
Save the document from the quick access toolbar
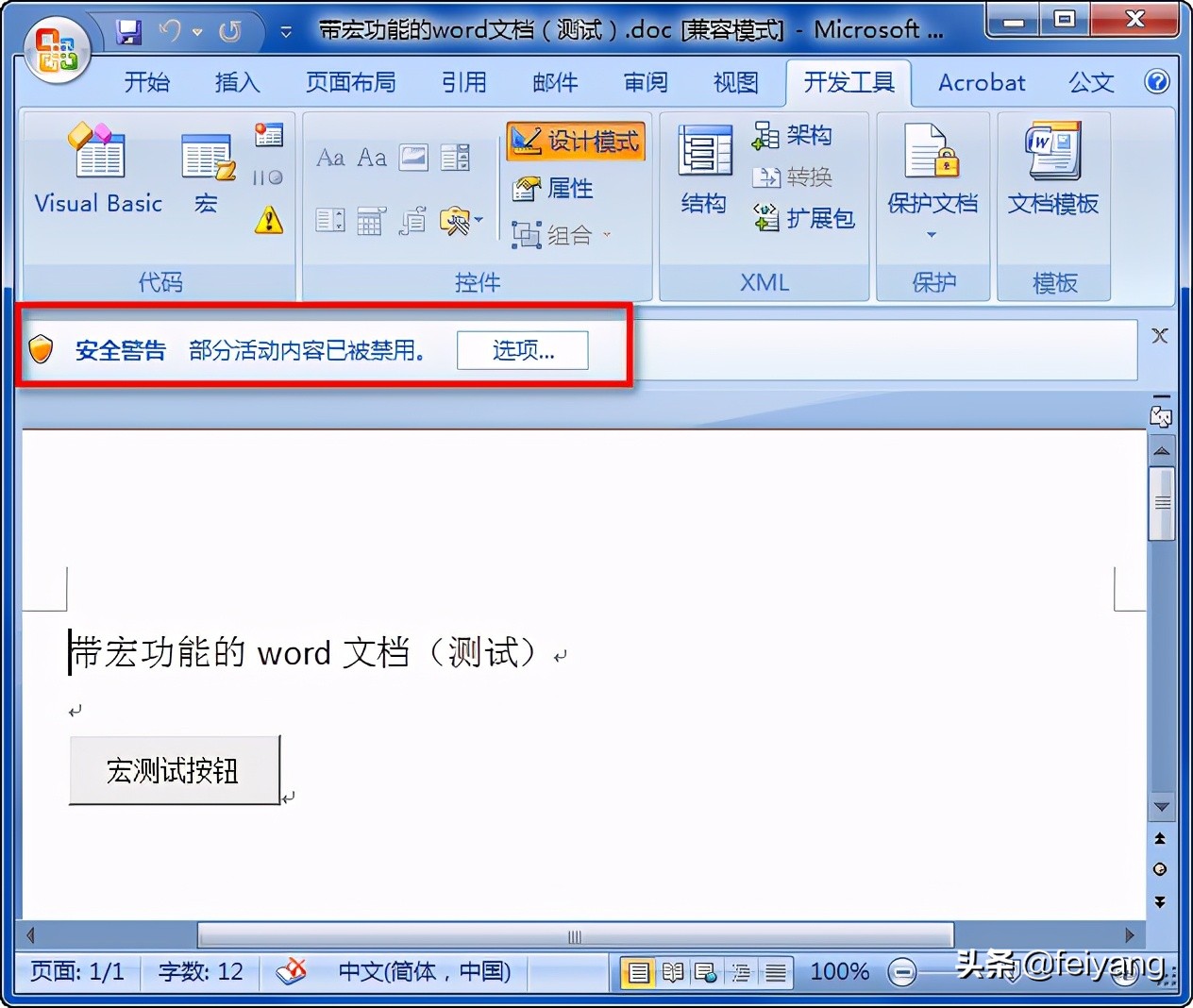(128, 32)
